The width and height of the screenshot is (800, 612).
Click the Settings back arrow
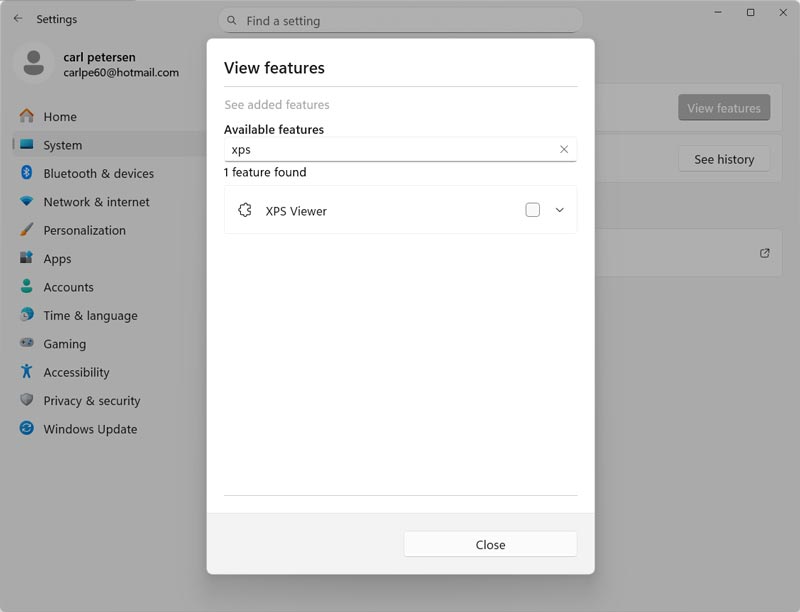(18, 19)
